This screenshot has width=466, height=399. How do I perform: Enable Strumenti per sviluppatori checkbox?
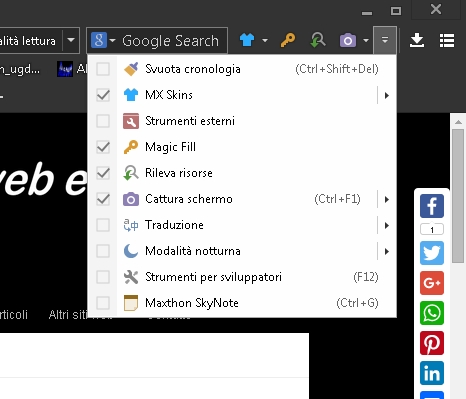click(103, 277)
